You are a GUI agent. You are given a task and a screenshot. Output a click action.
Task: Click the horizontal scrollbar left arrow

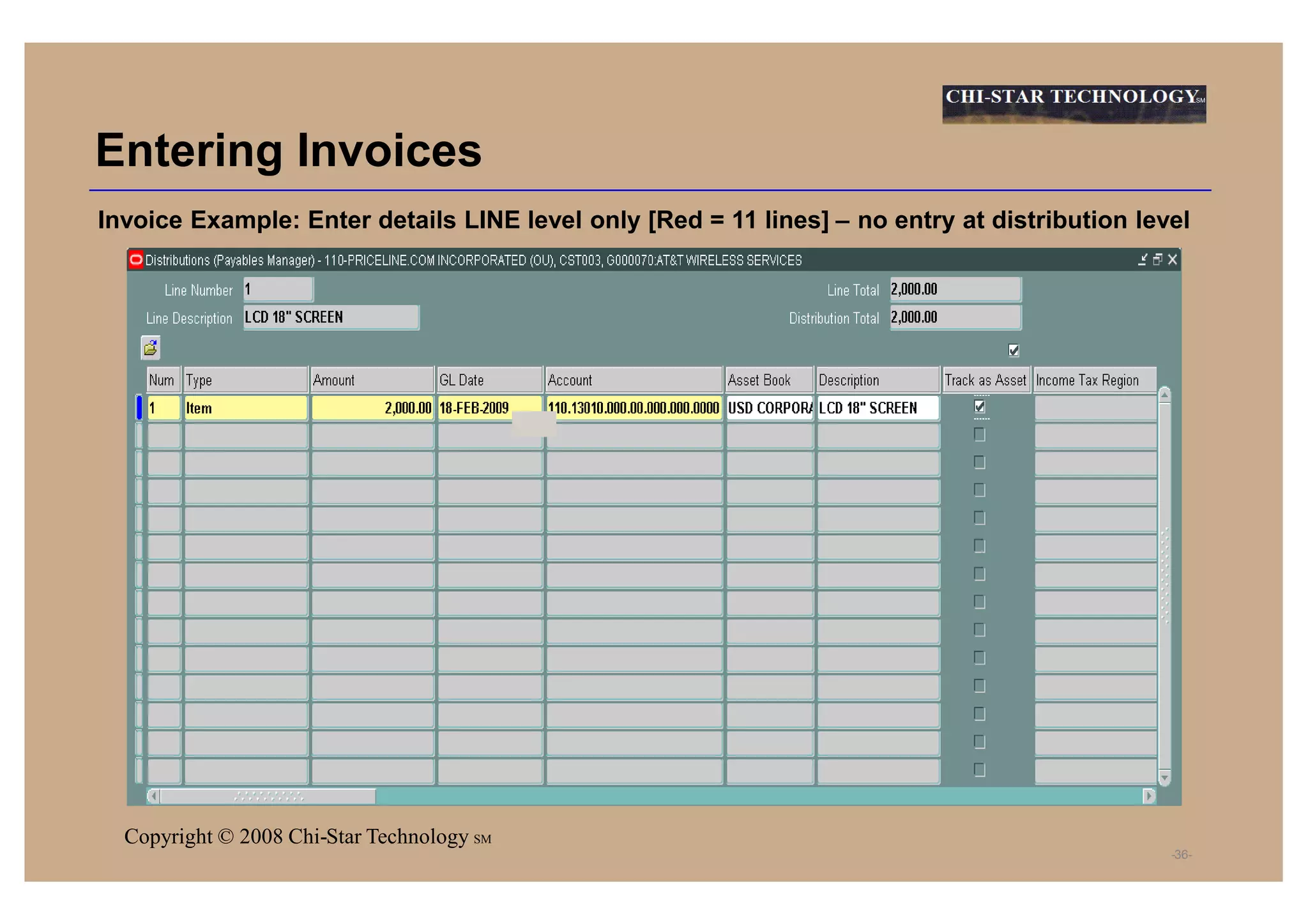pyautogui.click(x=153, y=796)
